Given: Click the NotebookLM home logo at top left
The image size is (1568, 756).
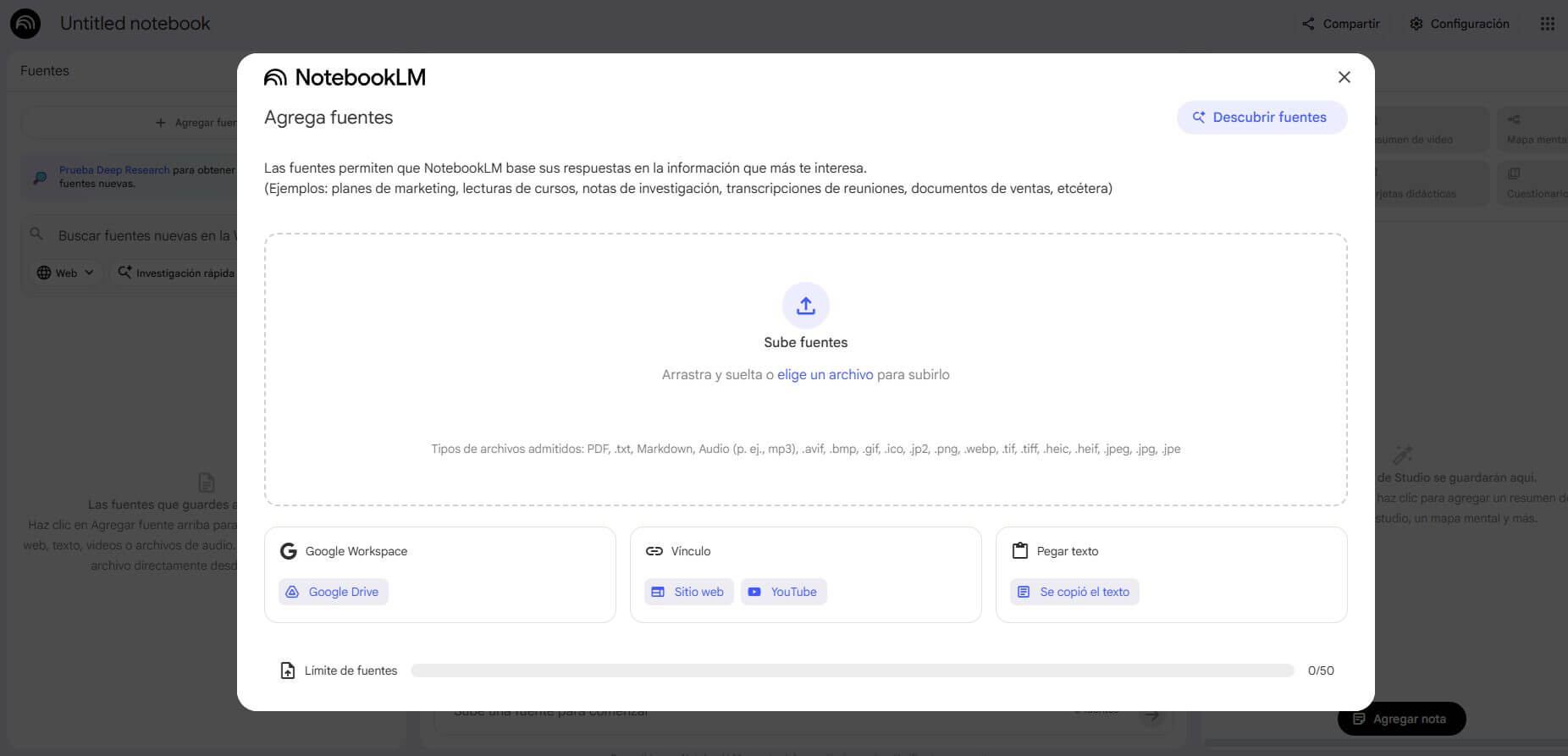Looking at the screenshot, I should [25, 24].
